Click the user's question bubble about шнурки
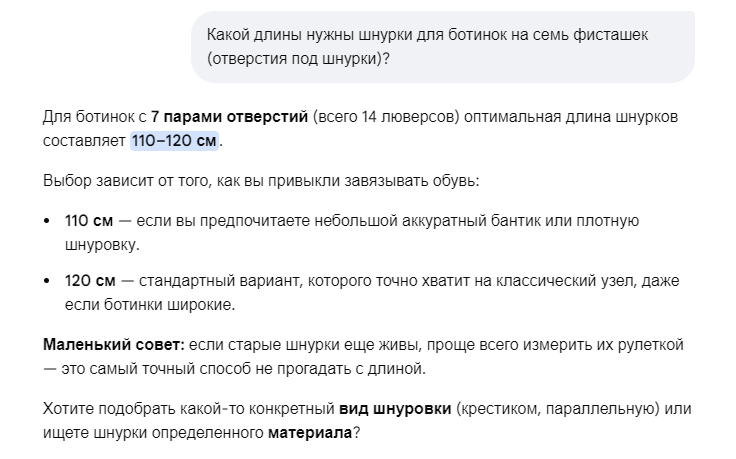 click(x=443, y=46)
